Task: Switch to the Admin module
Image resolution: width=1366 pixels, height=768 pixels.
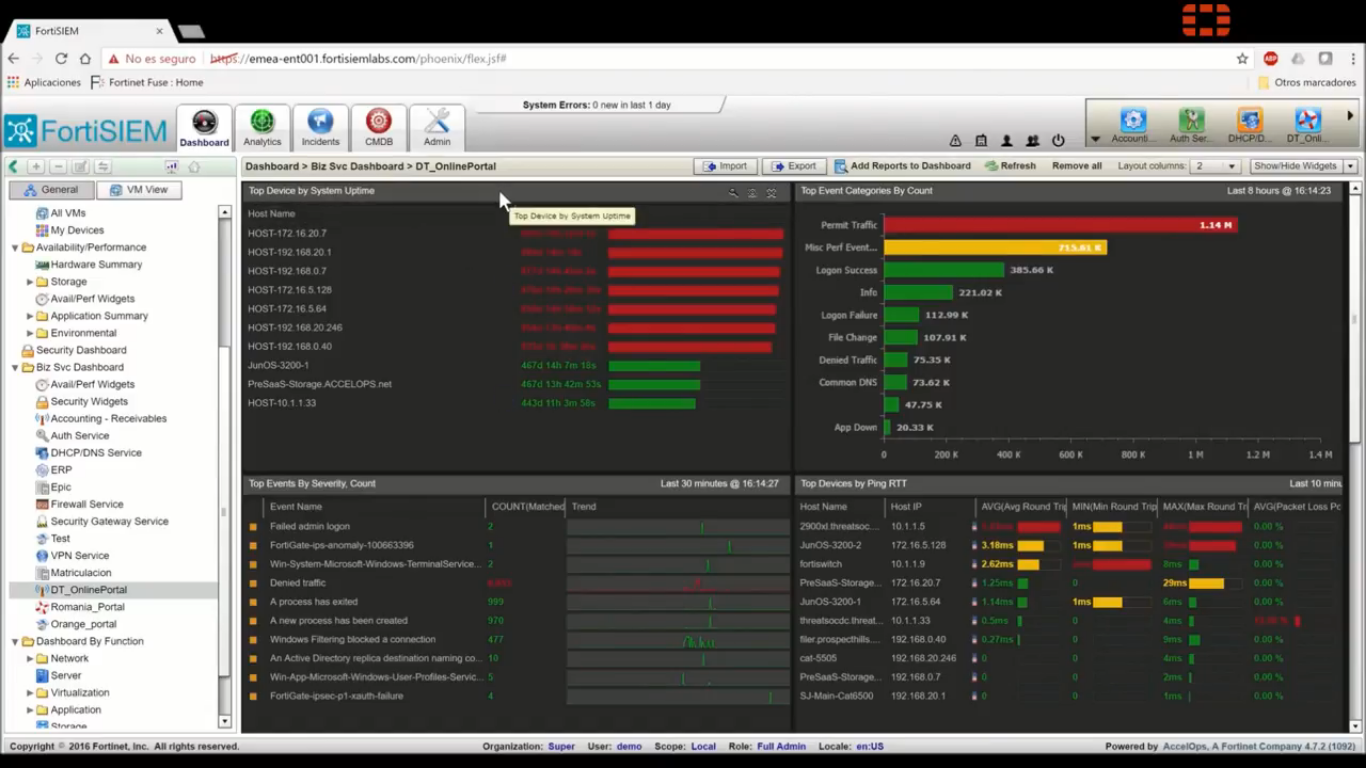Action: [436, 124]
